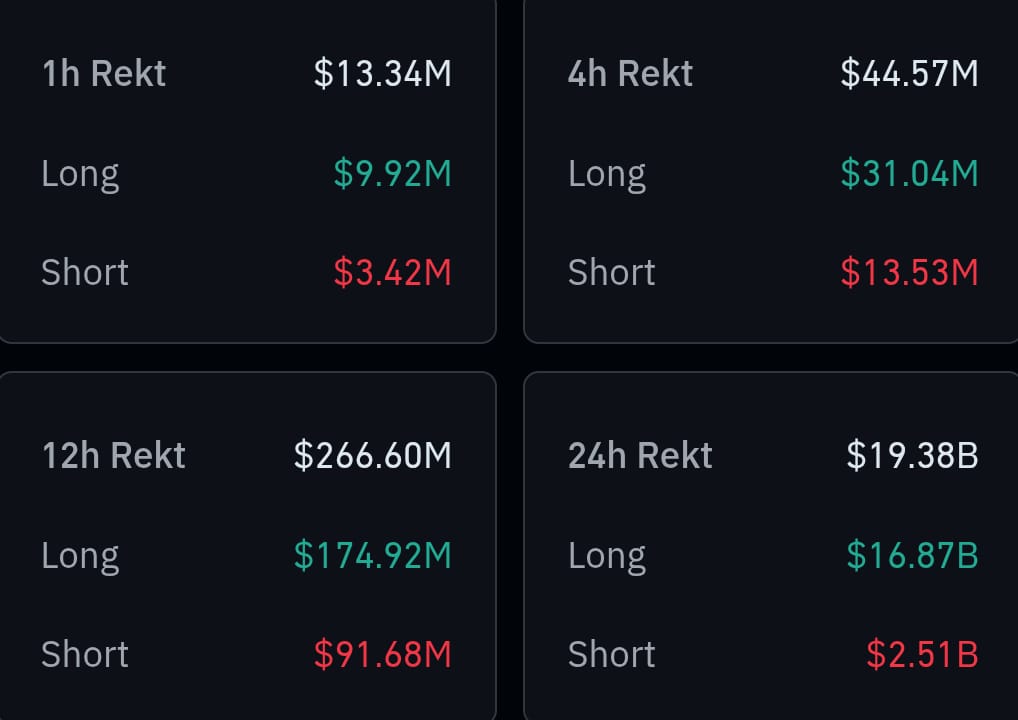The image size is (1018, 720).
Task: Click the Long label in 24h card
Action: [x=607, y=558]
